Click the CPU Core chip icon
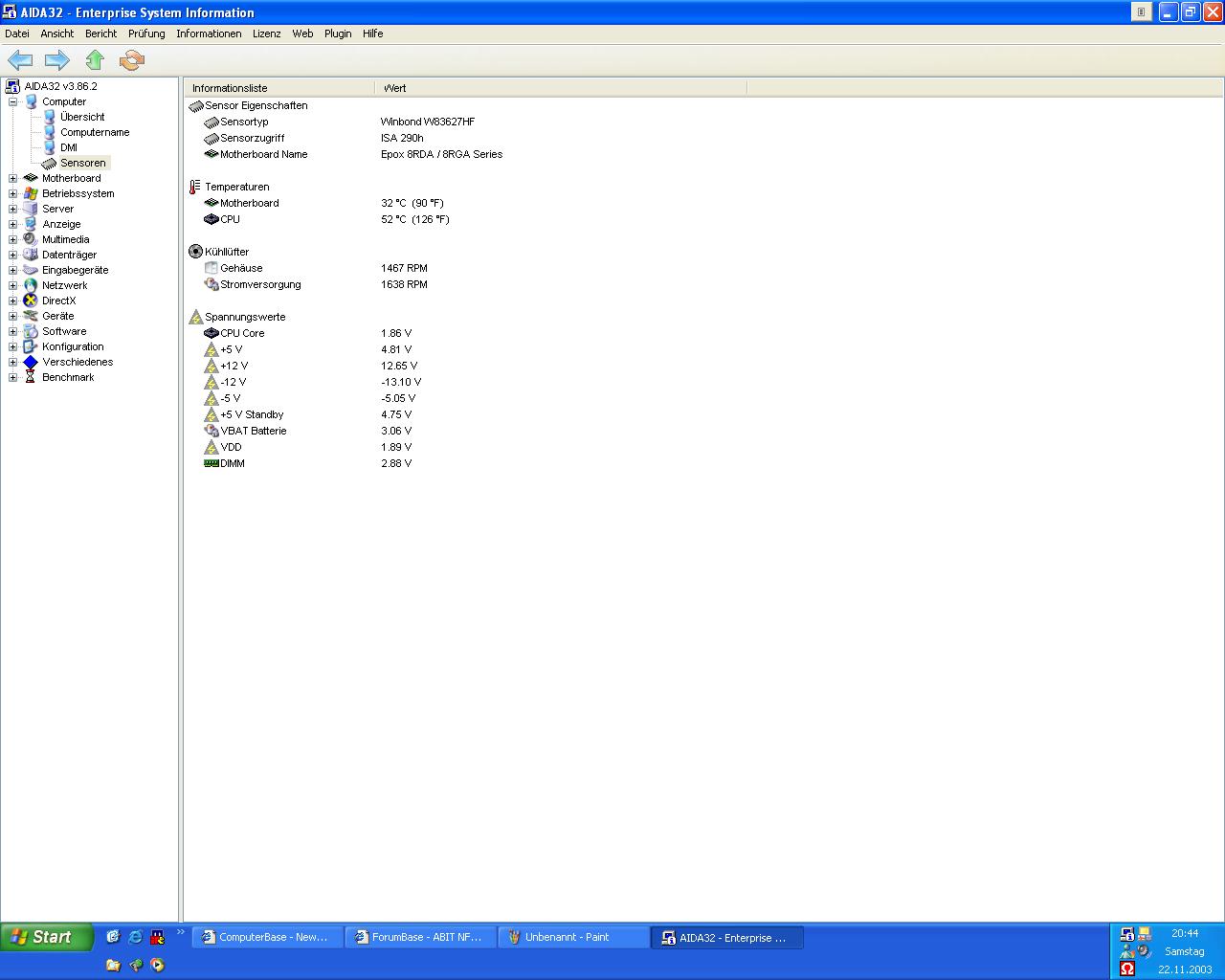This screenshot has height=980, width=1225. [x=212, y=333]
